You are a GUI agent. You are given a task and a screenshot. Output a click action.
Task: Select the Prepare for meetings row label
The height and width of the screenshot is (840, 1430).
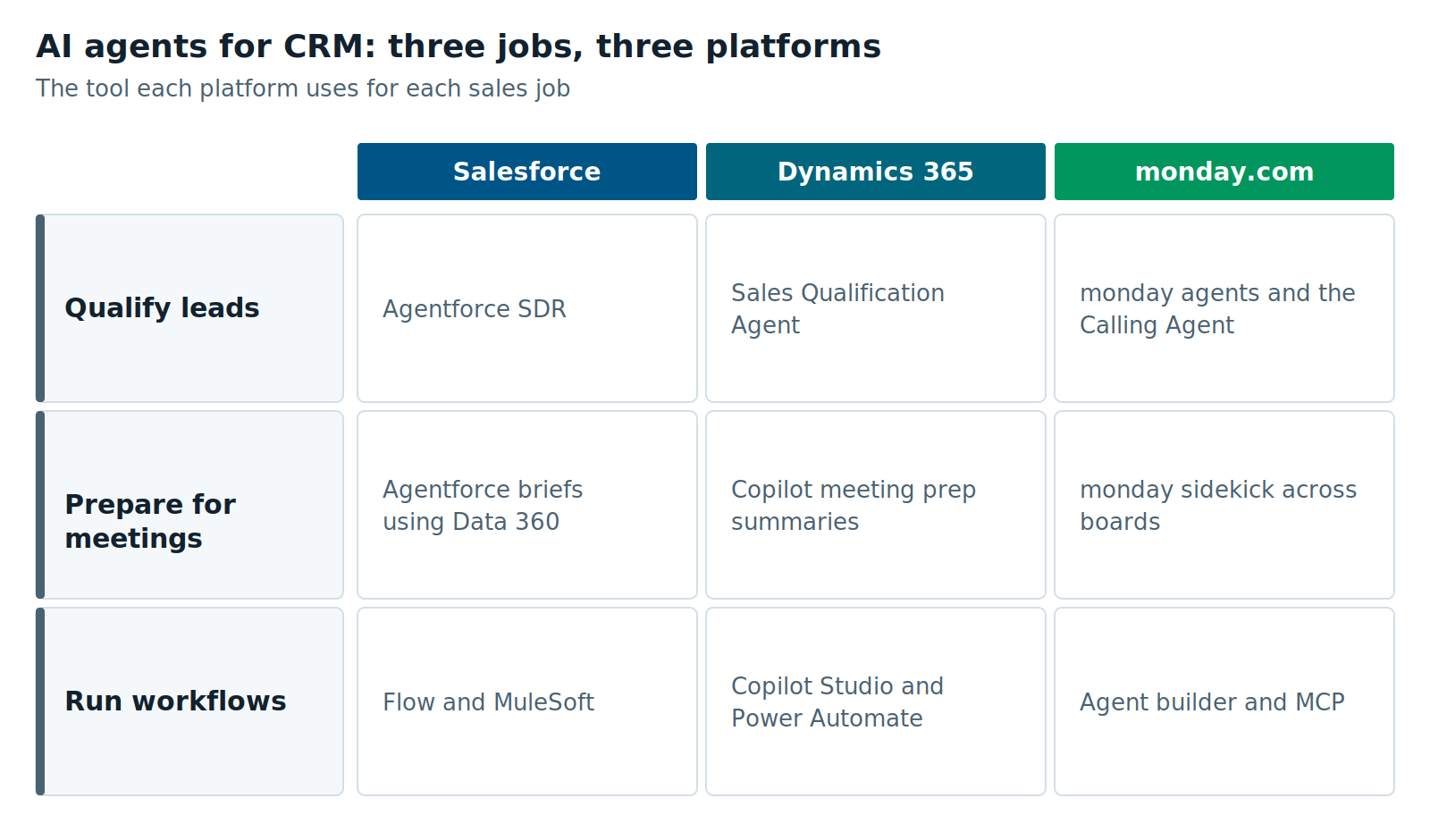[x=189, y=505]
